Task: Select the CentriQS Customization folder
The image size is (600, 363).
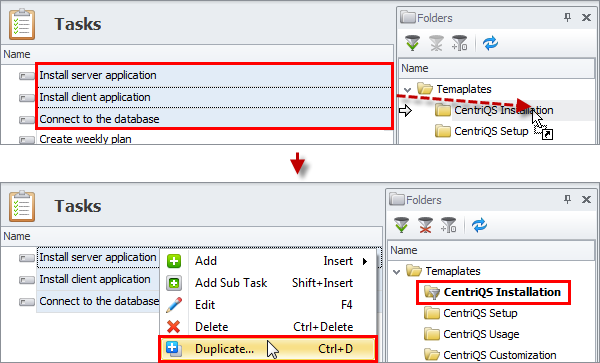Action: (500, 355)
